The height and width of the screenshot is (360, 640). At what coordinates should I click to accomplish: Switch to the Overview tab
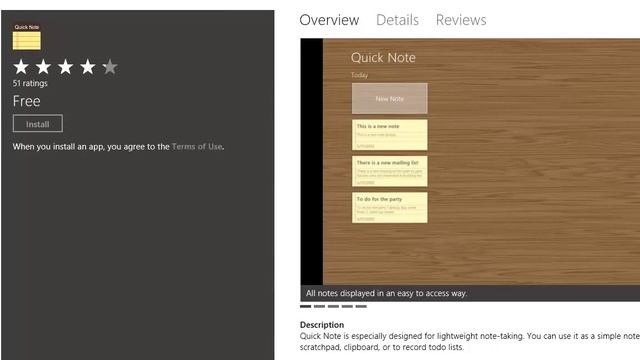(x=329, y=20)
